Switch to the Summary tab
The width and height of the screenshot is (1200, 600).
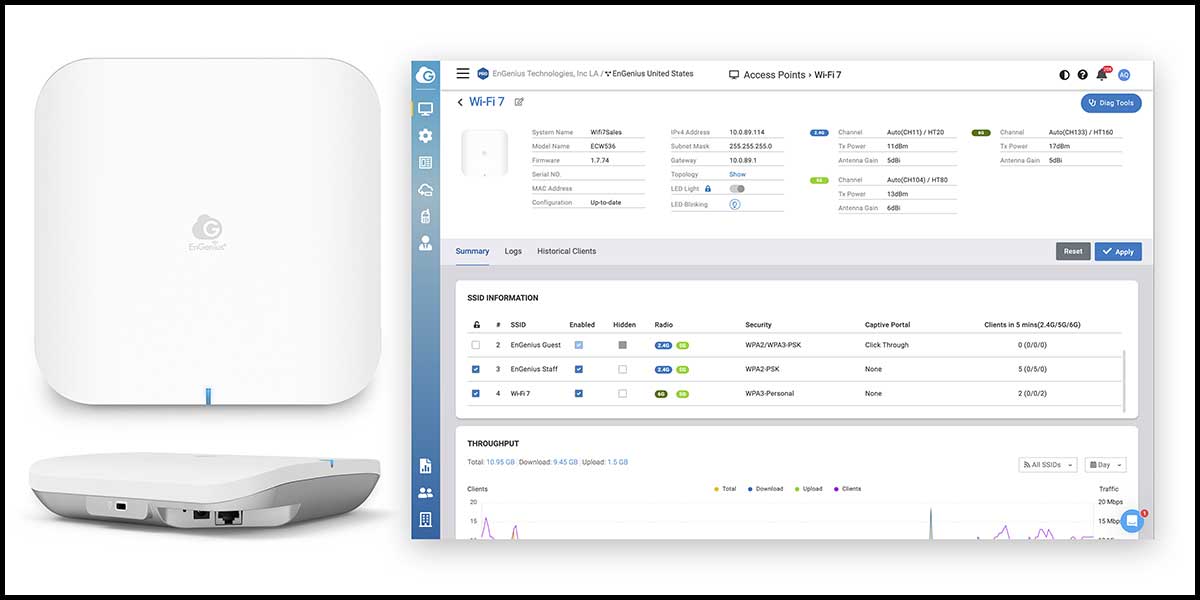pos(472,251)
